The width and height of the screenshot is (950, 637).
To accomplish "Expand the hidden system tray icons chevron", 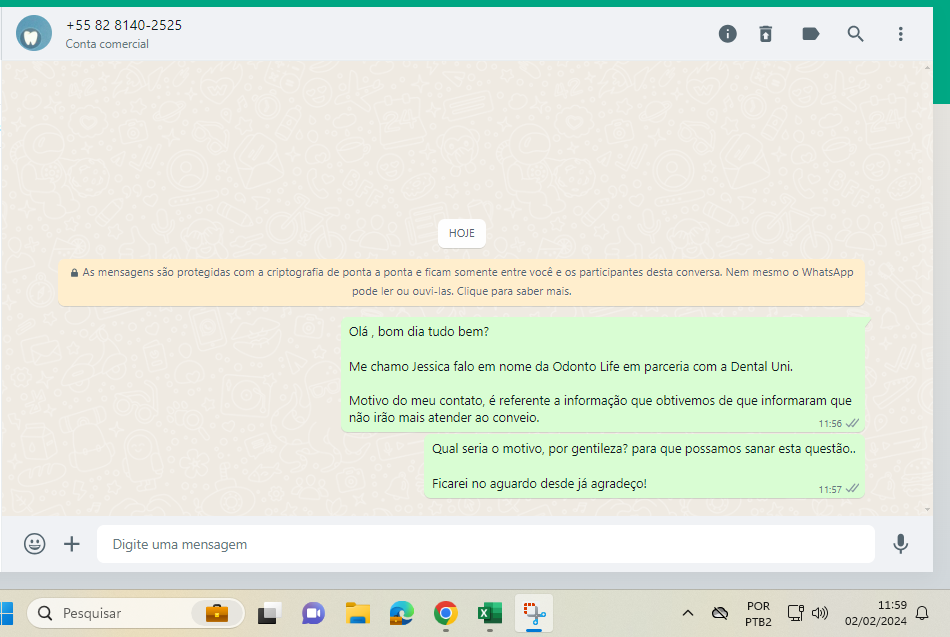I will pyautogui.click(x=688, y=613).
